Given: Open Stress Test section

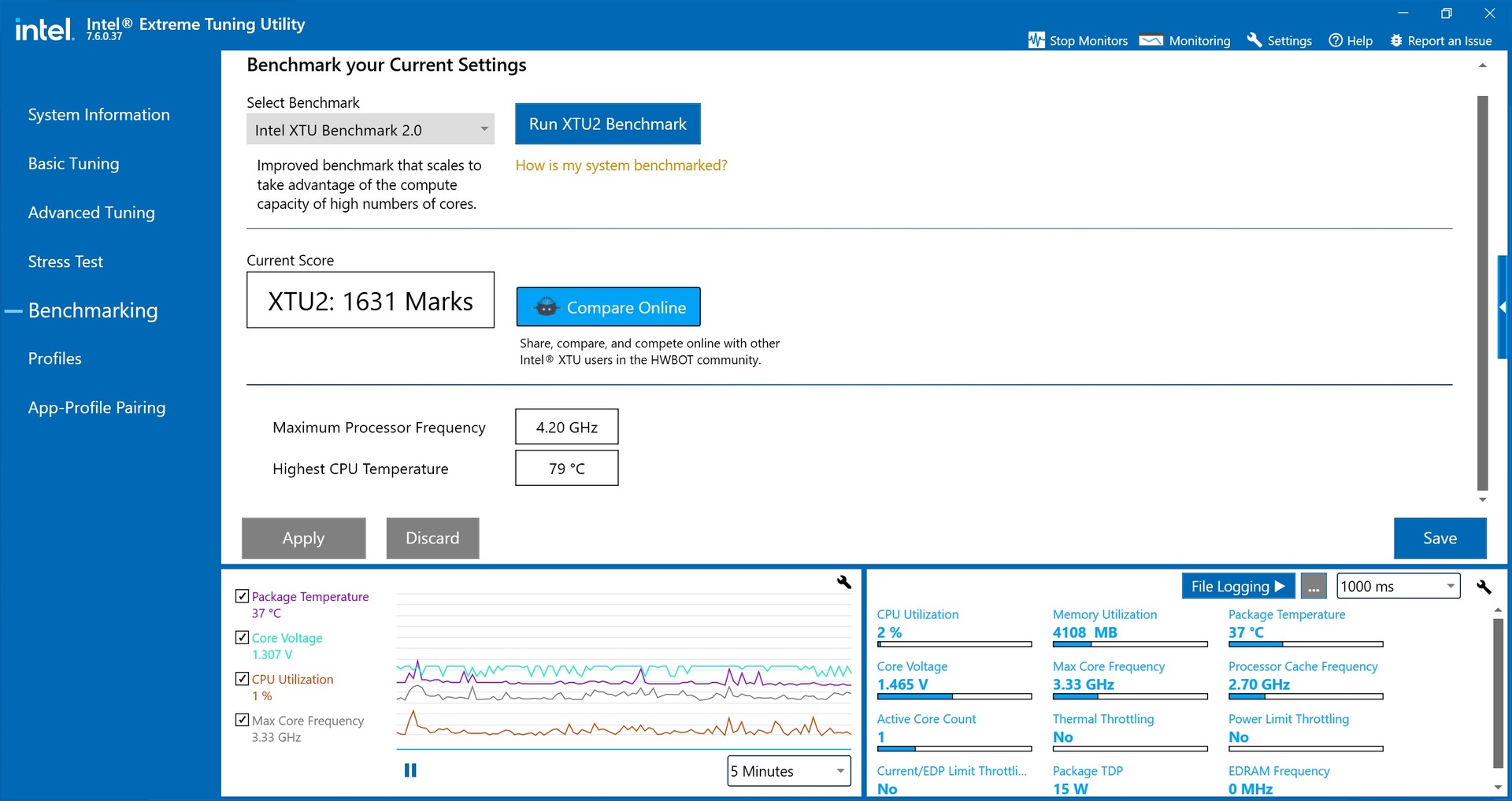Looking at the screenshot, I should (65, 261).
